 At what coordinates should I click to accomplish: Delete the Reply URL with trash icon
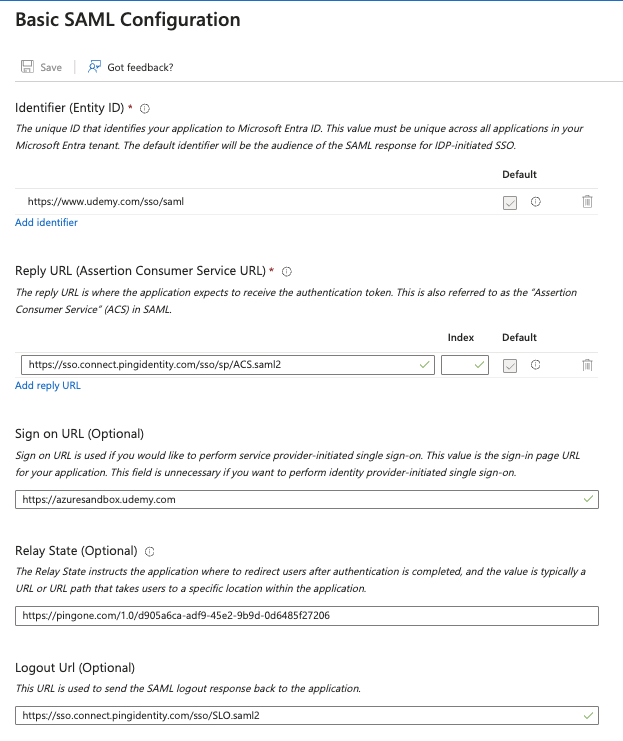[587, 365]
